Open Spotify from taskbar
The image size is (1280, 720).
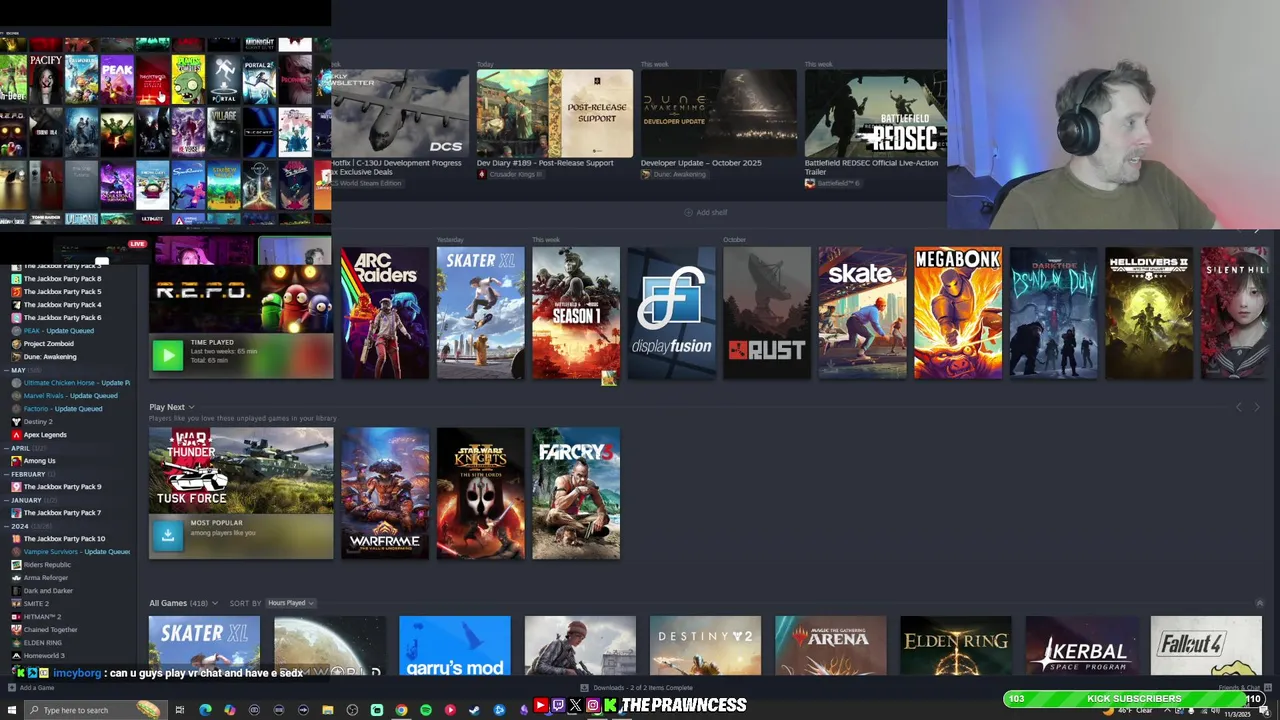[x=425, y=710]
